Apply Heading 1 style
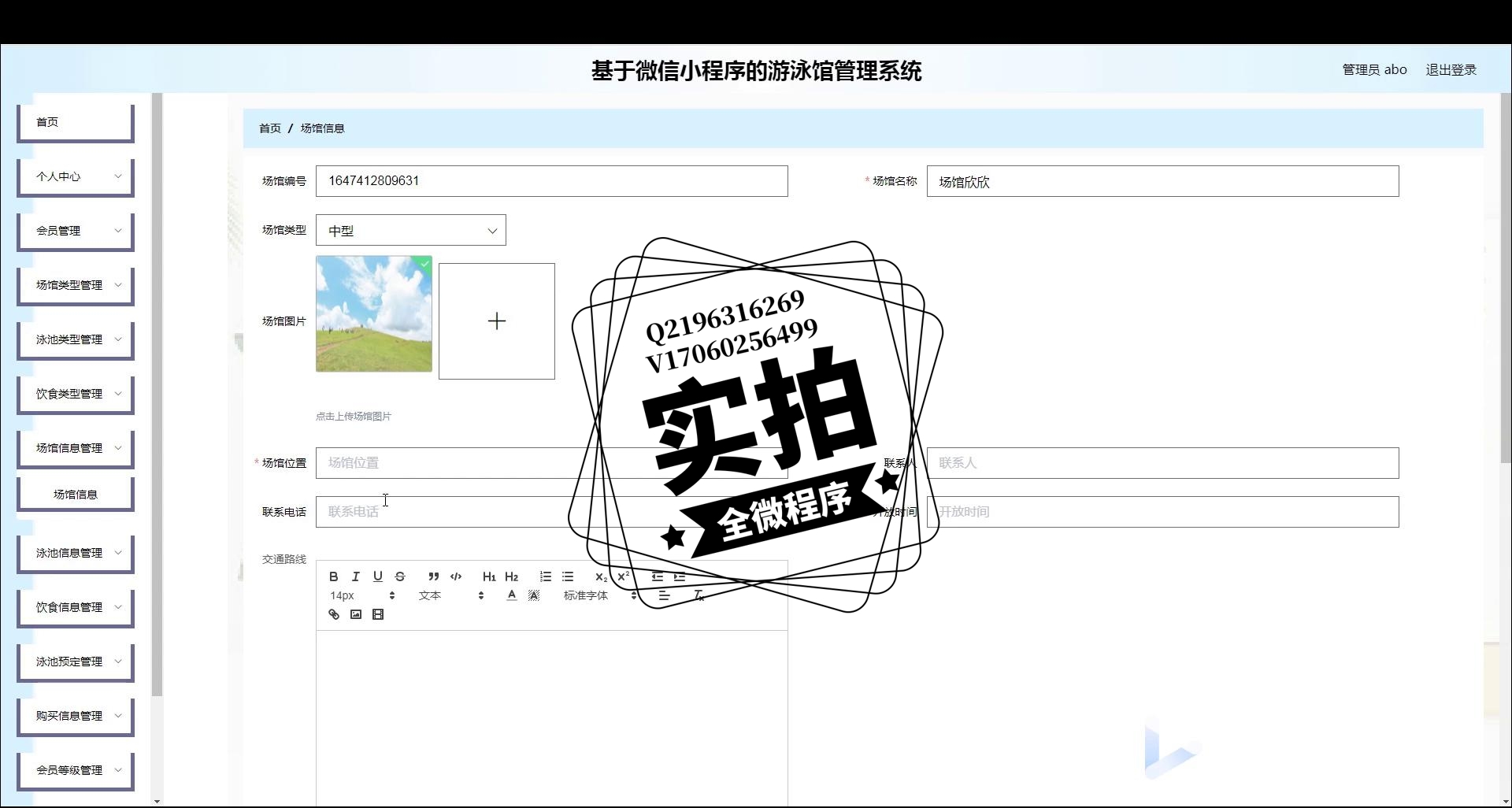The image size is (1512, 808). 489,576
